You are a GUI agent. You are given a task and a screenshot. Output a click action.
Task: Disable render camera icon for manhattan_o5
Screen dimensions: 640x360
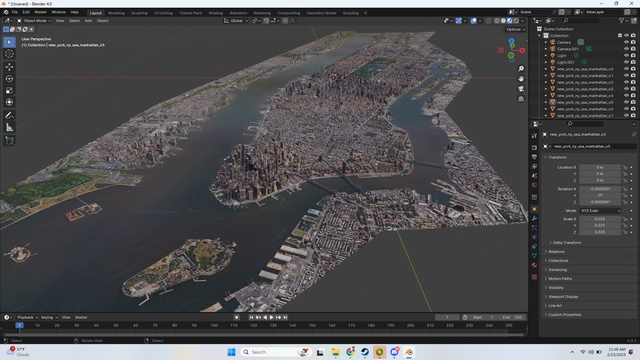(x=633, y=102)
